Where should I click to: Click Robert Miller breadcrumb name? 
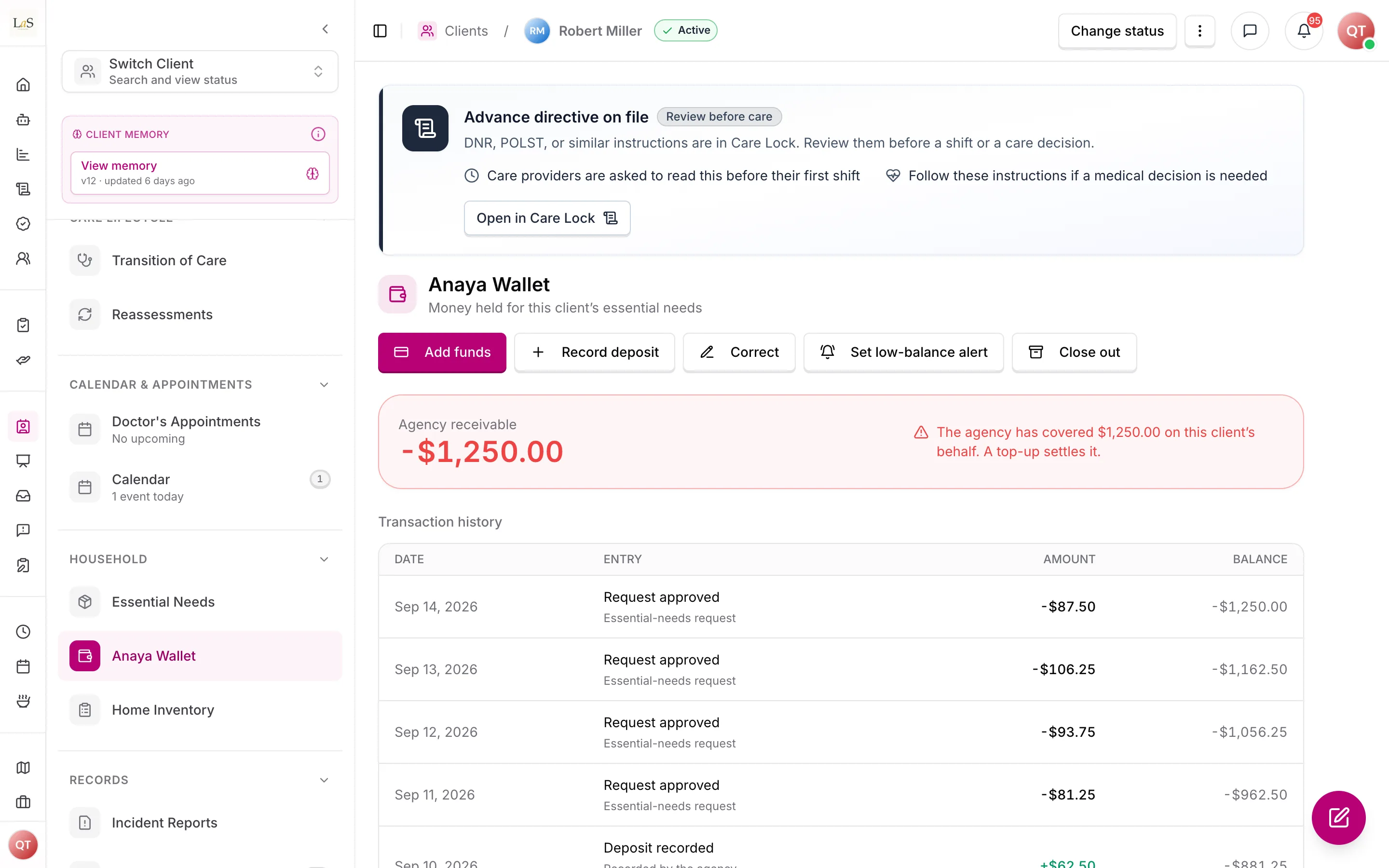(600, 30)
